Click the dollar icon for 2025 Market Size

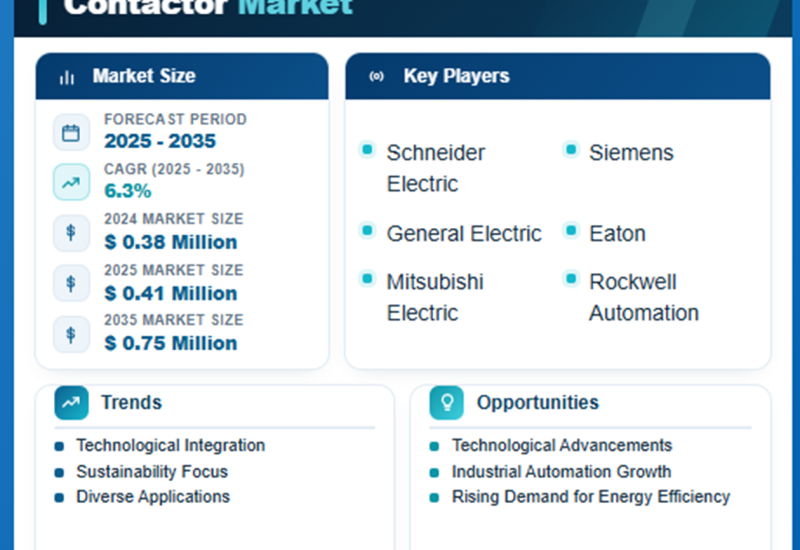click(71, 283)
